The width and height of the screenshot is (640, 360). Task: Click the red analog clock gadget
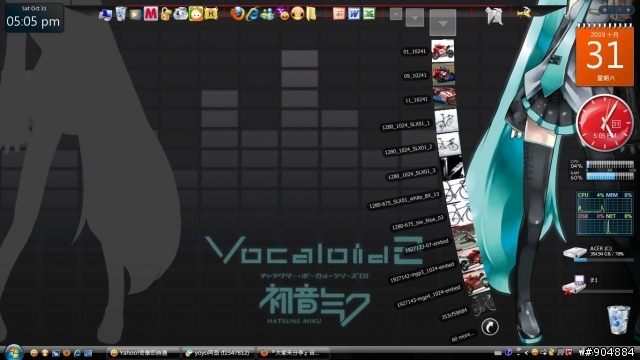[604, 123]
